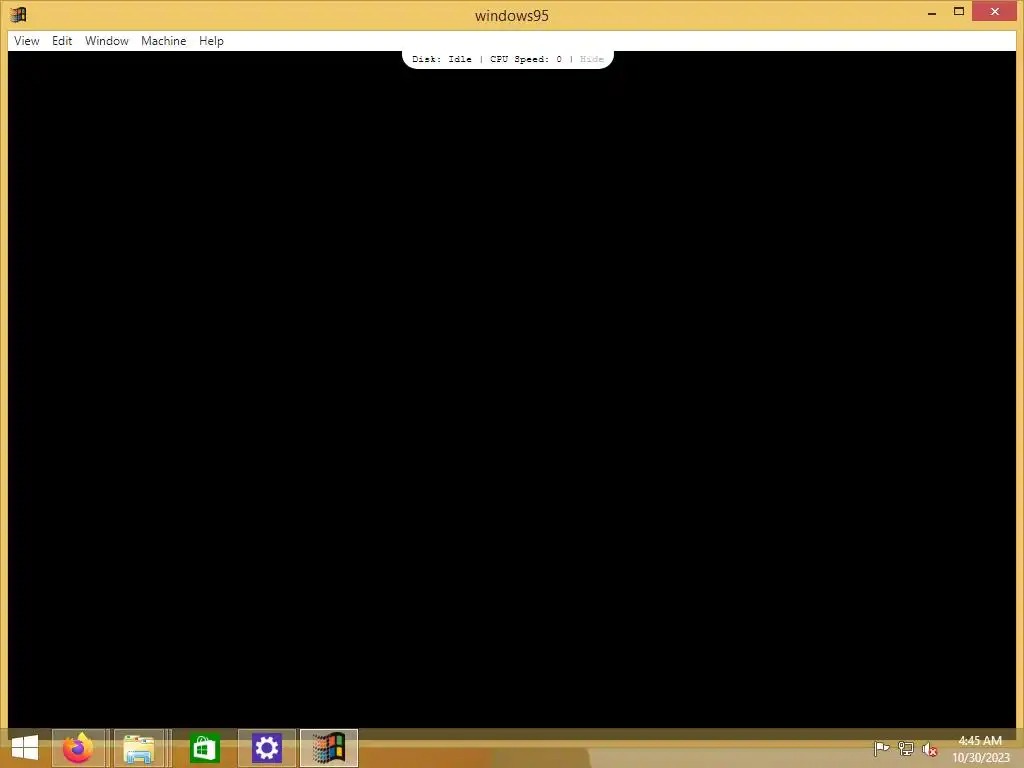
Task: Click the Hide link in status overlay
Action: [592, 59]
